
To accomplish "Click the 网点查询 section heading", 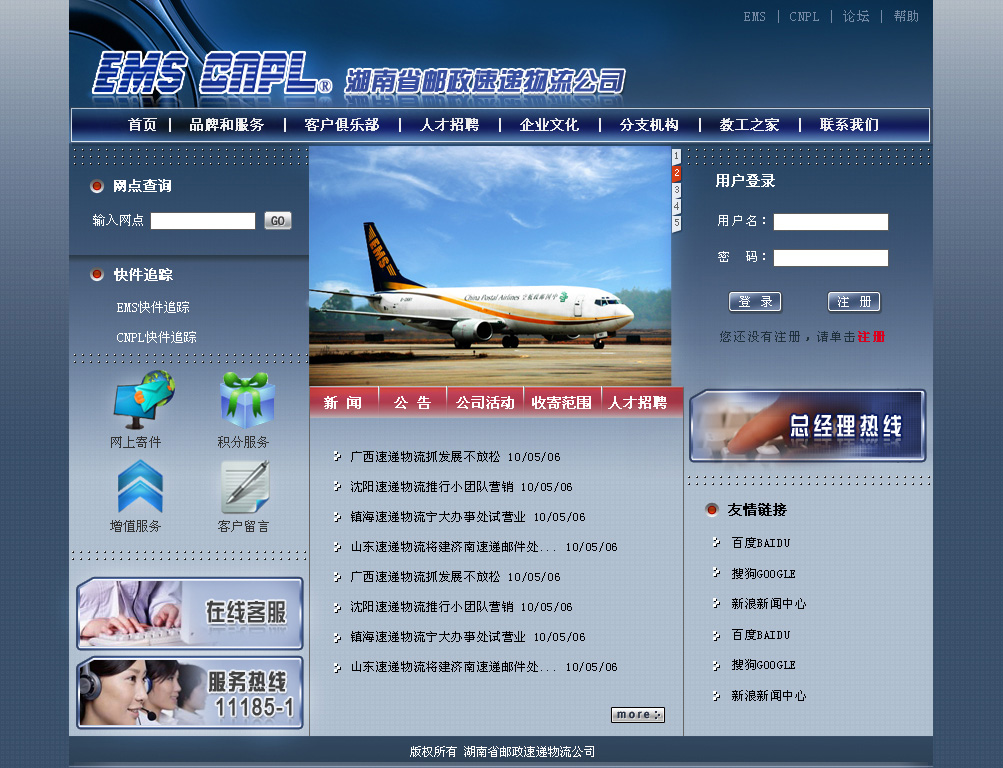I will [142, 186].
